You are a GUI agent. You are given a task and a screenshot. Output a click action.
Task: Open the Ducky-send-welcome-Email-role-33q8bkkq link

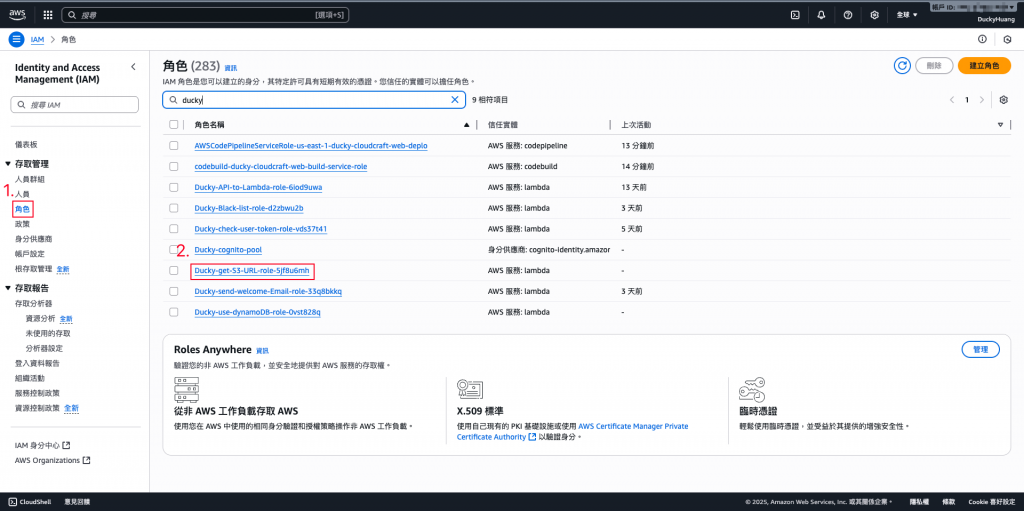[268, 291]
